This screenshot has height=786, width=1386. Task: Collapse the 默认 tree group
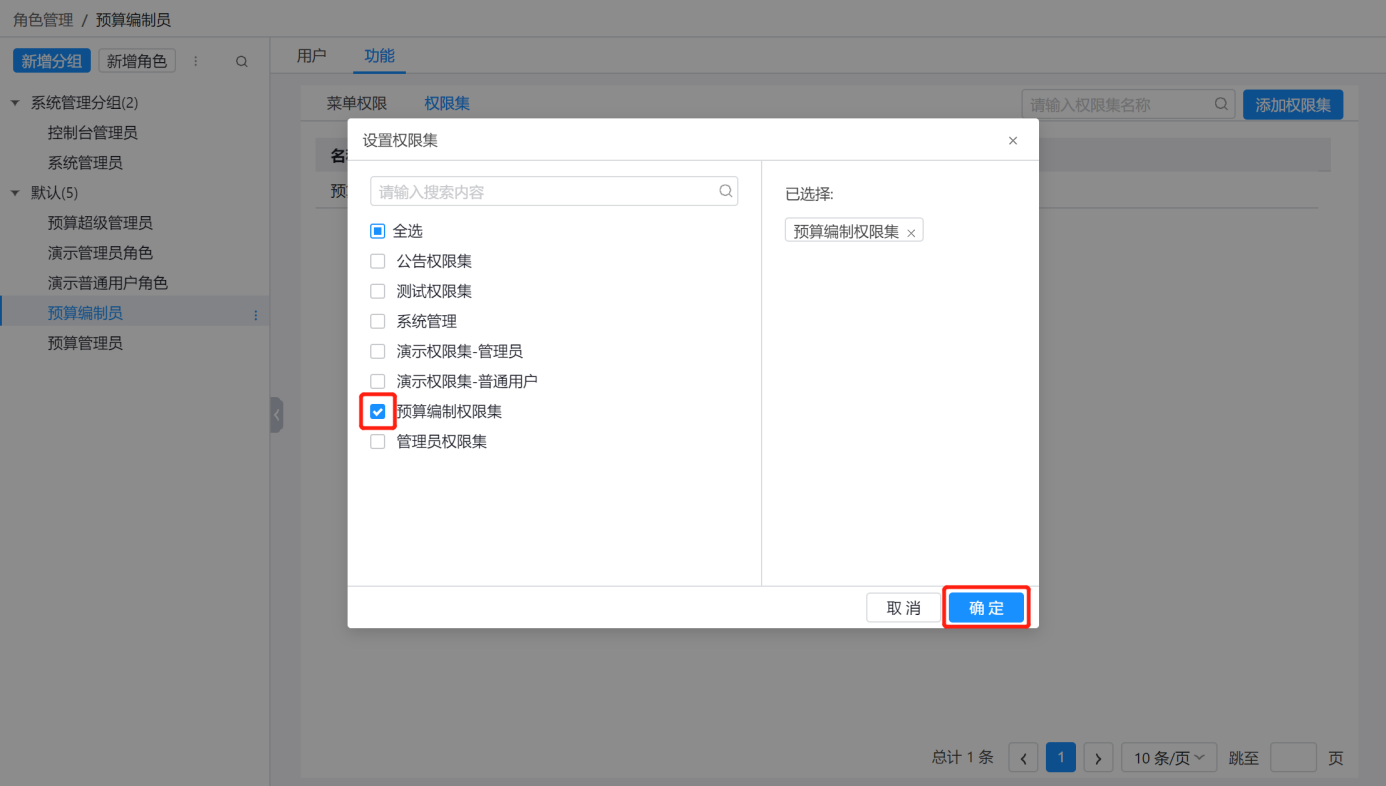(x=15, y=192)
